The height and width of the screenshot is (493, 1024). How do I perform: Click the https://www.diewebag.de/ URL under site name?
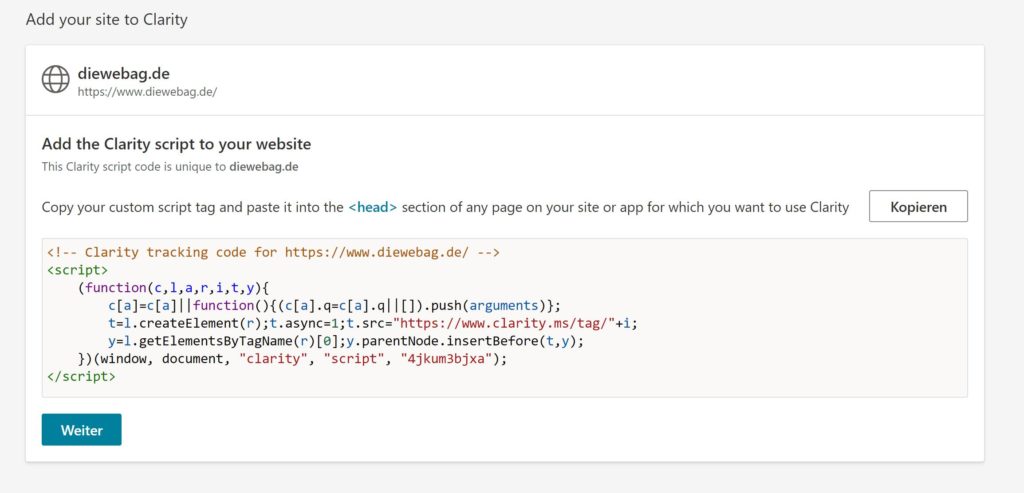point(147,92)
